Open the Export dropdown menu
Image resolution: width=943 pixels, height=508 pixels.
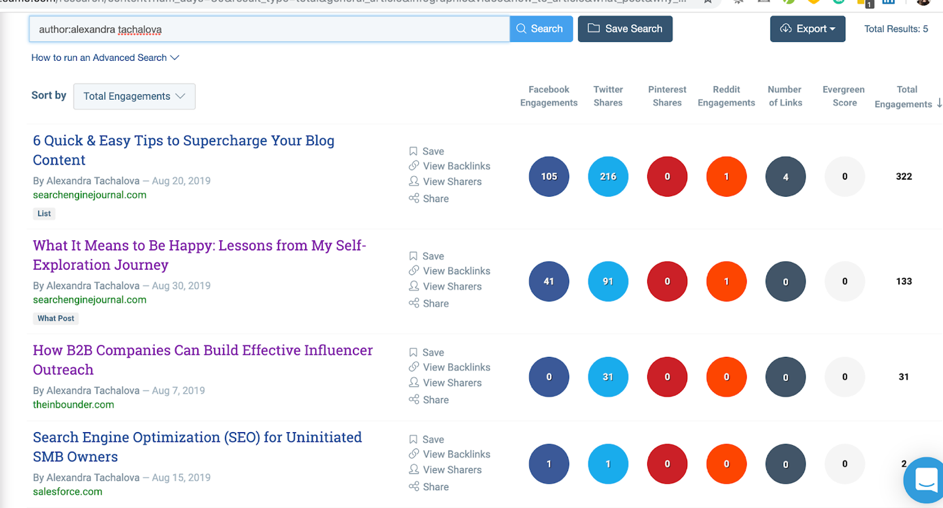808,29
